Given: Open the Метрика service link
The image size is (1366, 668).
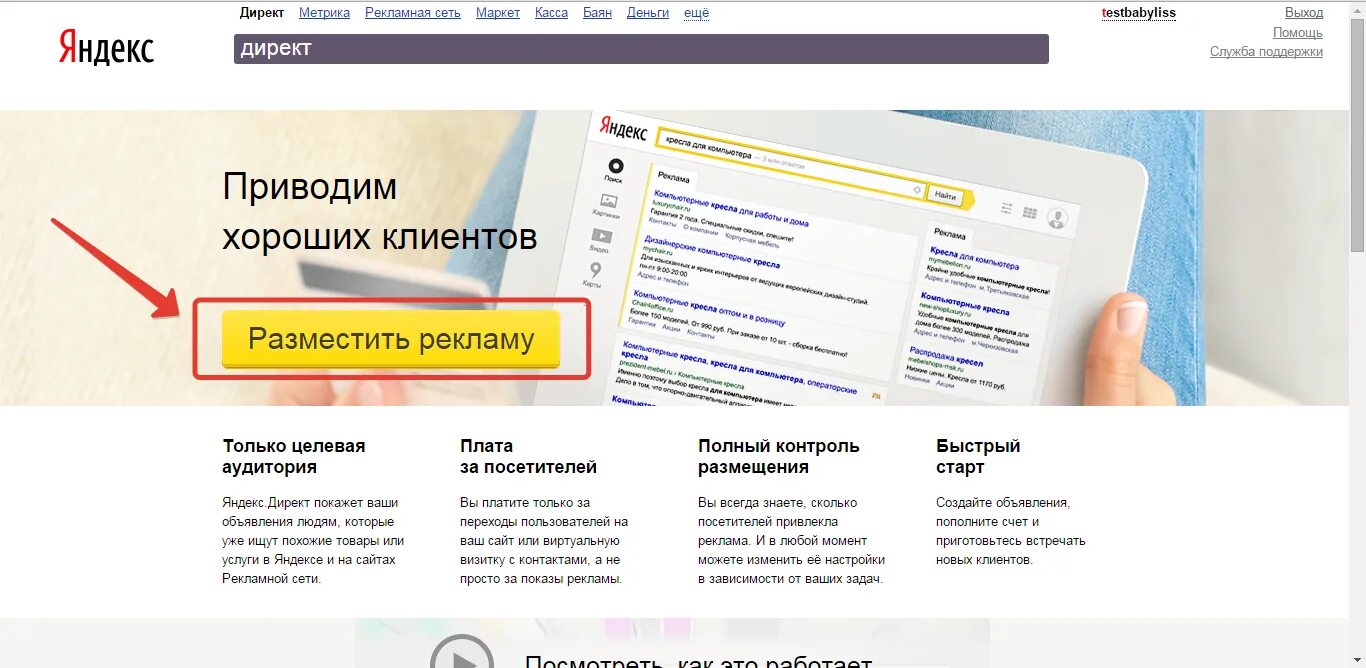Looking at the screenshot, I should [x=324, y=13].
